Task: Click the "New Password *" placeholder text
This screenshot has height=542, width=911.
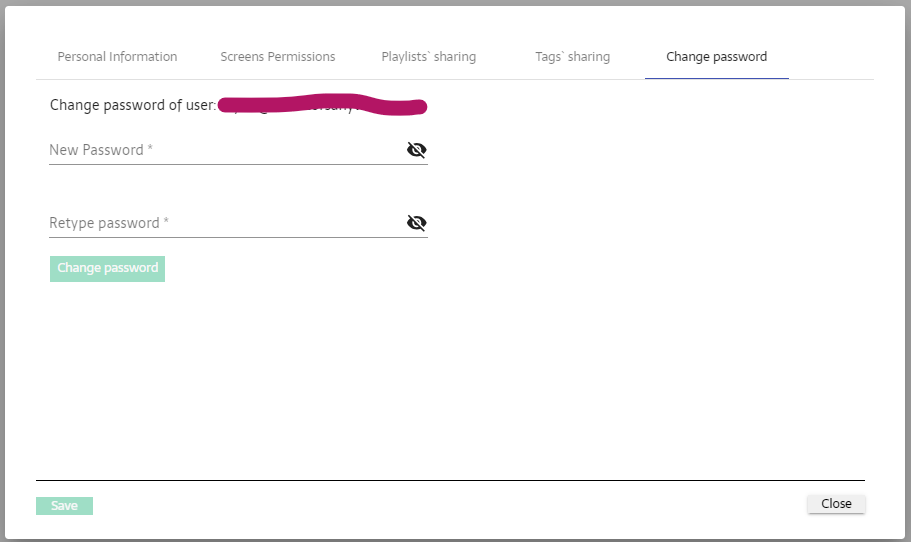Action: [101, 150]
